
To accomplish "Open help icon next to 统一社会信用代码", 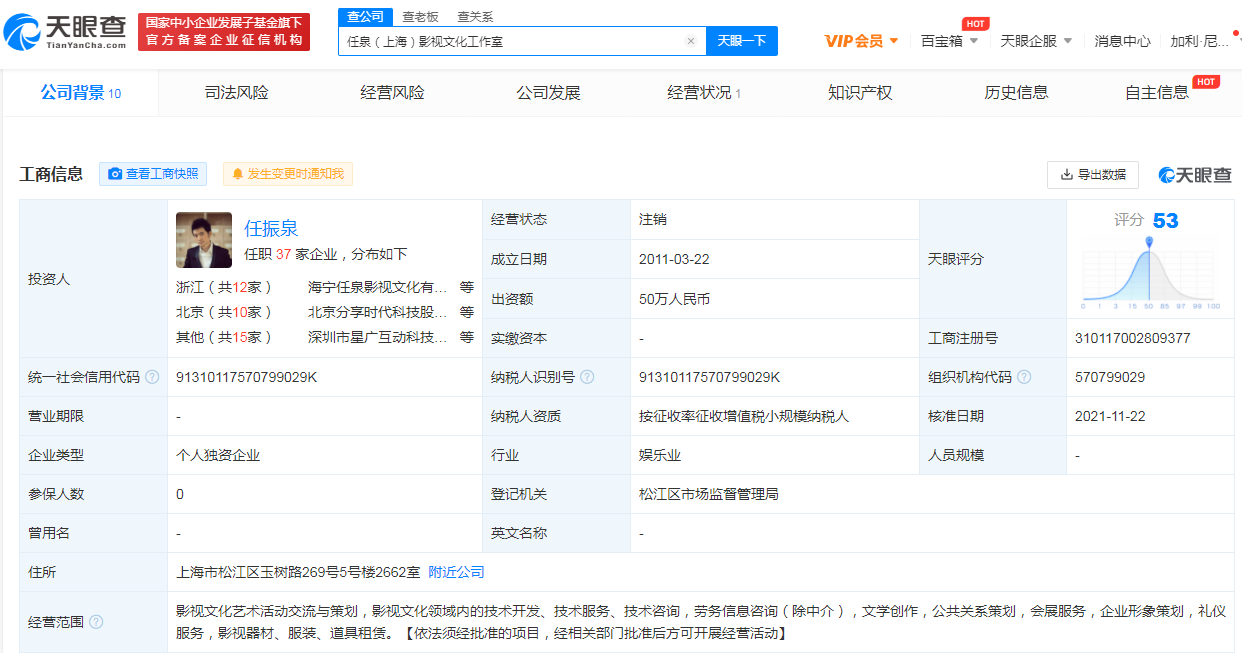I will point(152,377).
